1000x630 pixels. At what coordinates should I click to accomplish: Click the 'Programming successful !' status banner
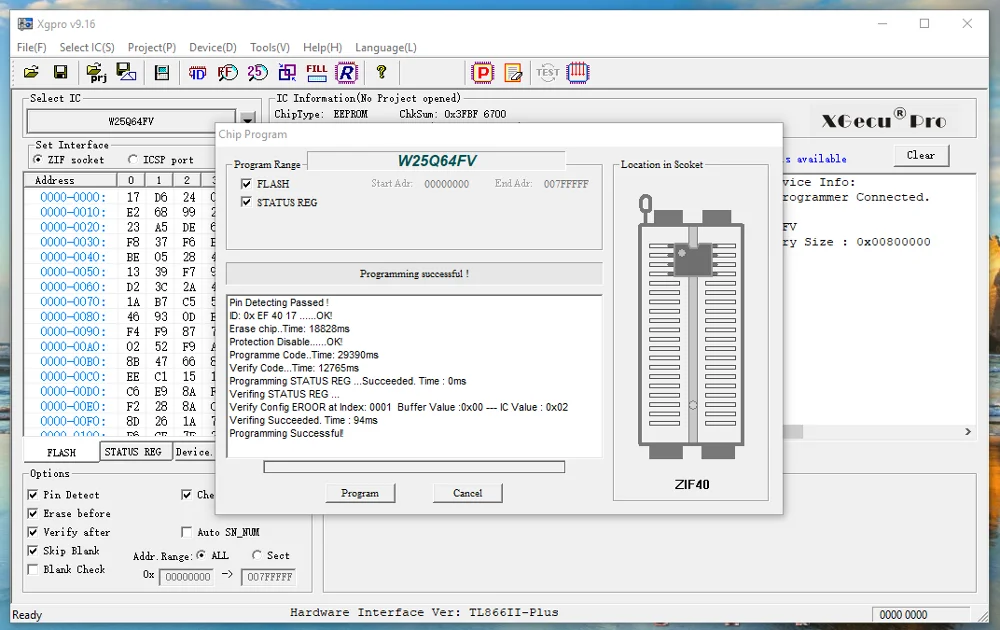[414, 274]
